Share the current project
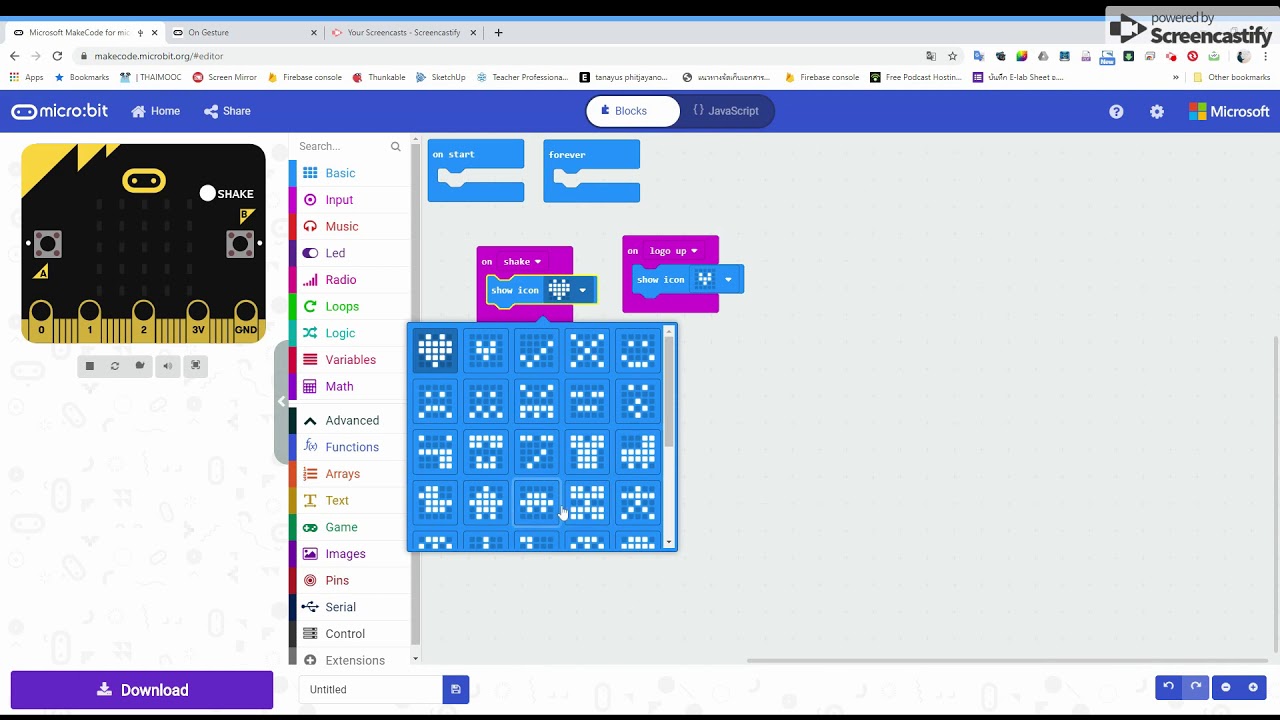The image size is (1280, 720). pos(228,111)
